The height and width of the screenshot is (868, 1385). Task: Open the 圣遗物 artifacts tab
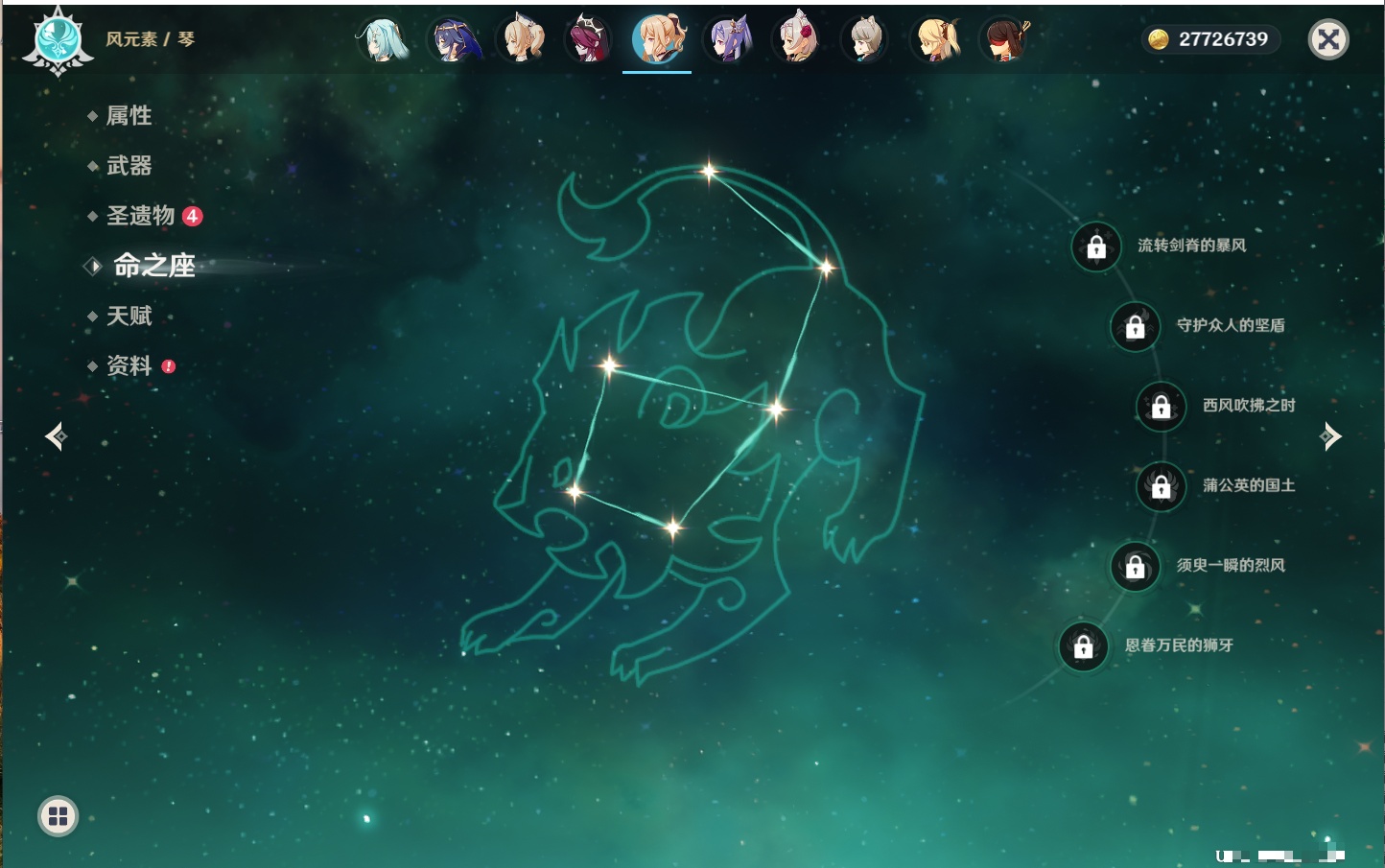click(140, 216)
